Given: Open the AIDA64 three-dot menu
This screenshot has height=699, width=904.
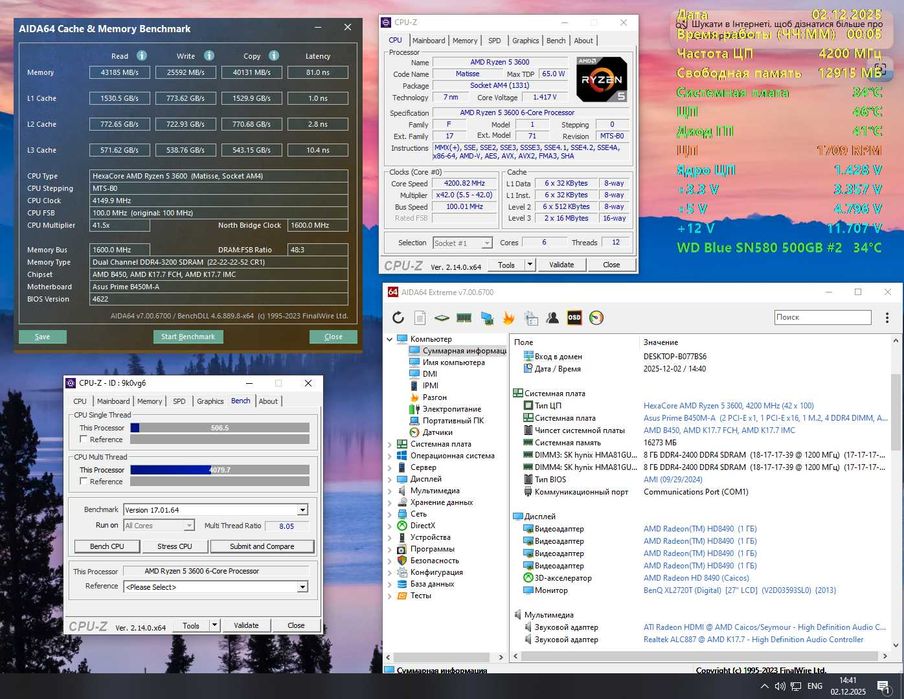Looking at the screenshot, I should point(886,318).
